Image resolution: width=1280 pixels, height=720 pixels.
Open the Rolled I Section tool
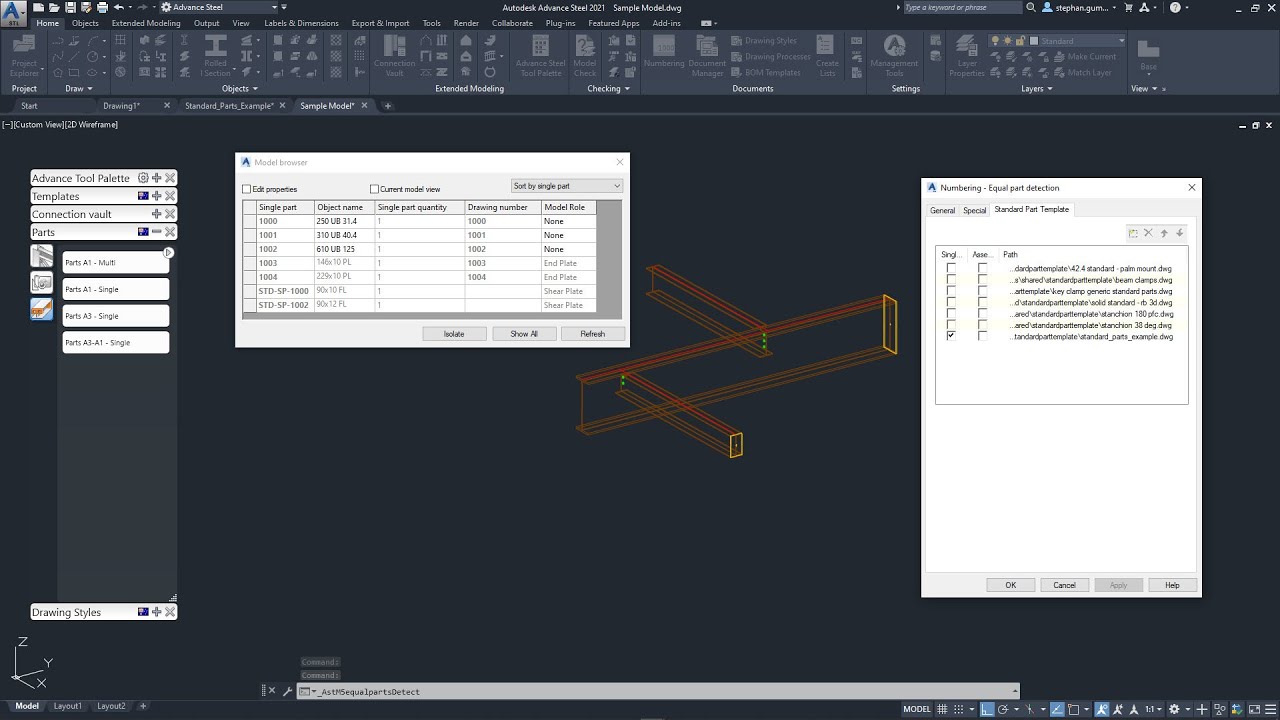point(216,55)
